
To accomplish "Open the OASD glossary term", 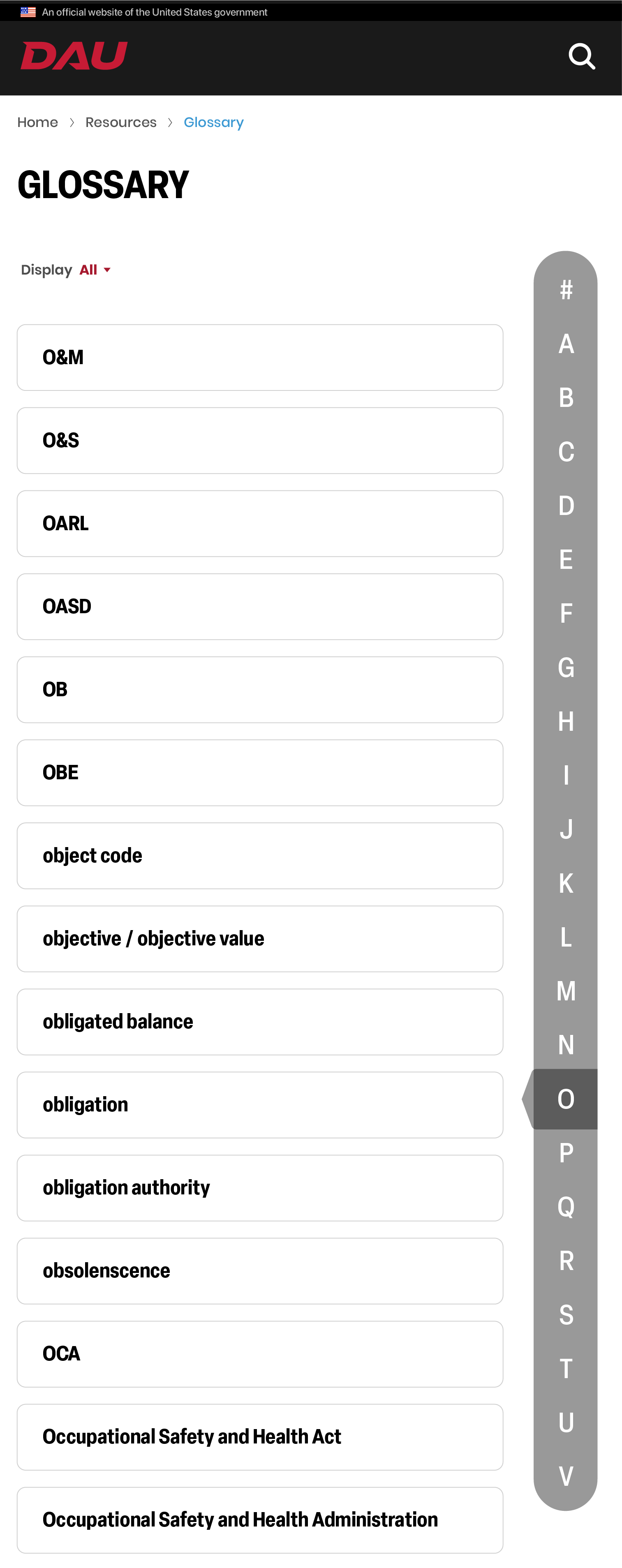I will click(x=260, y=607).
